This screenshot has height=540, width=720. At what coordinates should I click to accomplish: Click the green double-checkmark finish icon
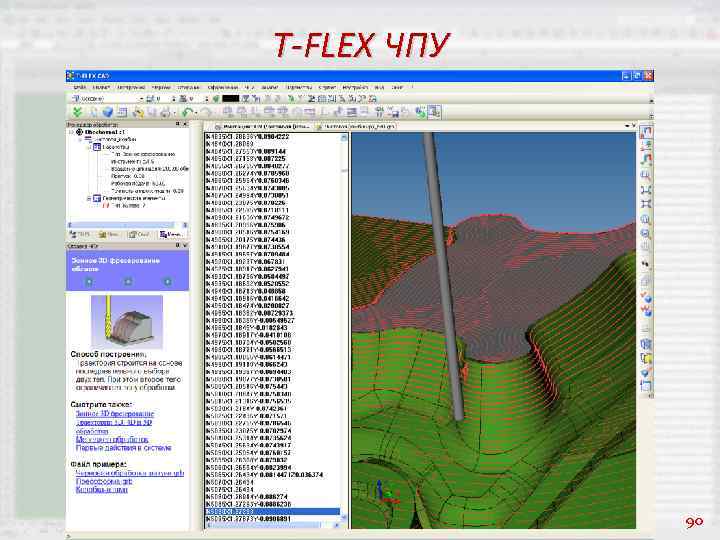pos(78,112)
